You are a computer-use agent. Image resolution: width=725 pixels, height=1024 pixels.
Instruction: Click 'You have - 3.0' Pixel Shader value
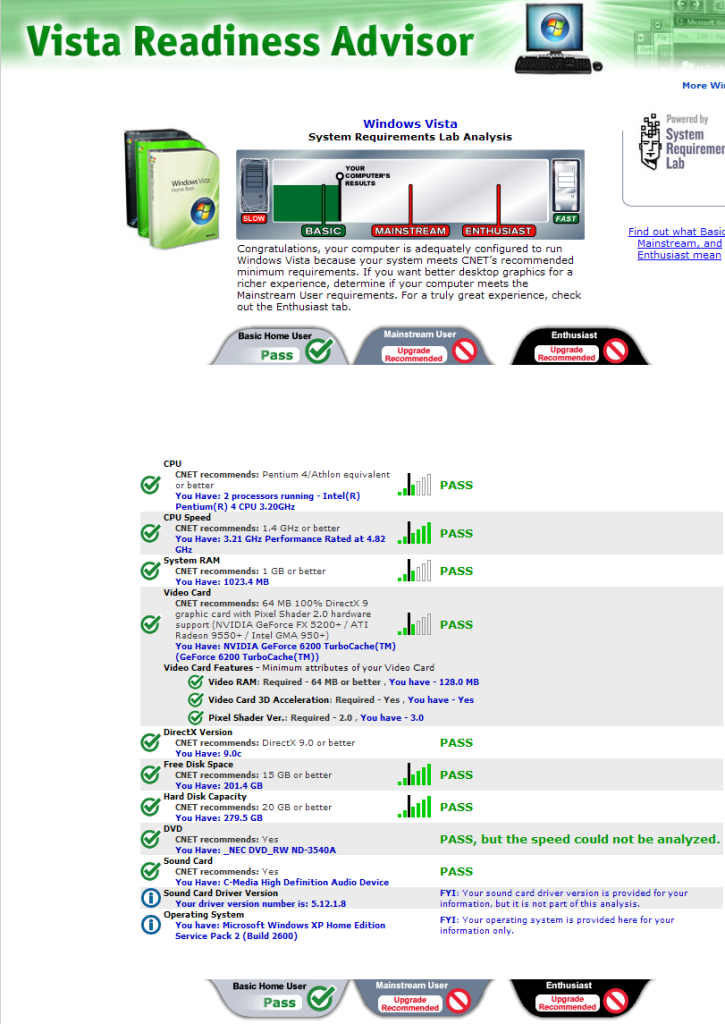[x=392, y=717]
